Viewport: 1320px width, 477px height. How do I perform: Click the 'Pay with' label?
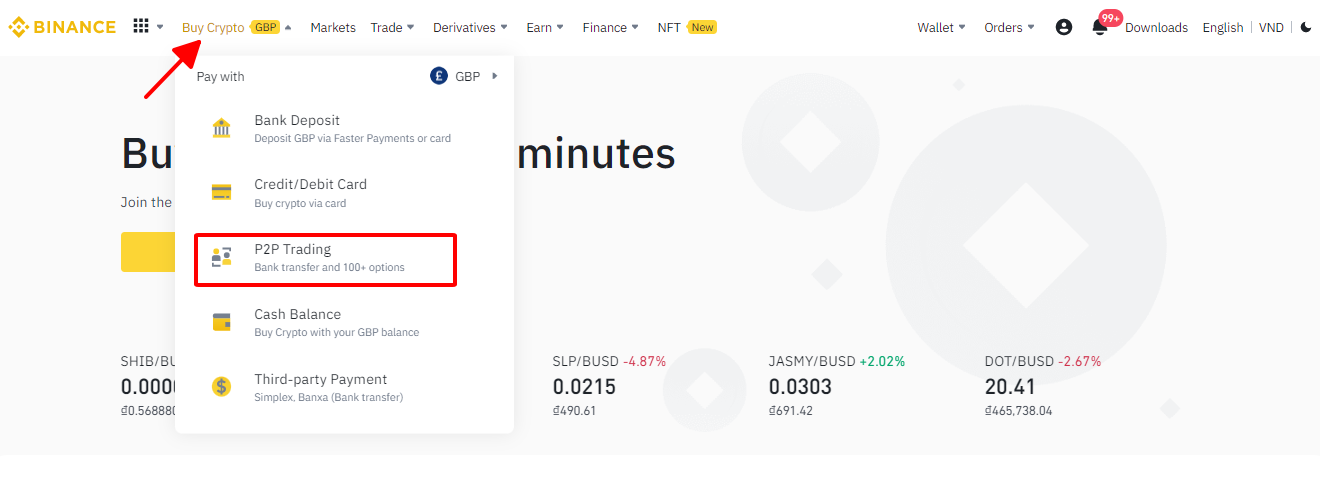point(220,76)
